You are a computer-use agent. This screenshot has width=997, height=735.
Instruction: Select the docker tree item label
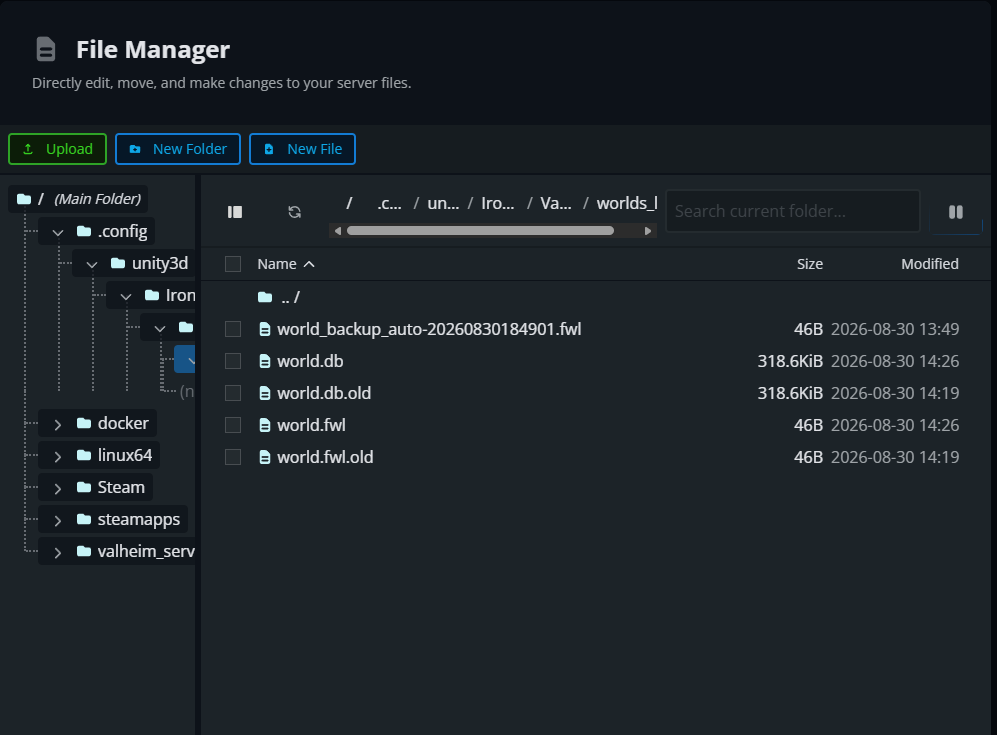pos(123,423)
